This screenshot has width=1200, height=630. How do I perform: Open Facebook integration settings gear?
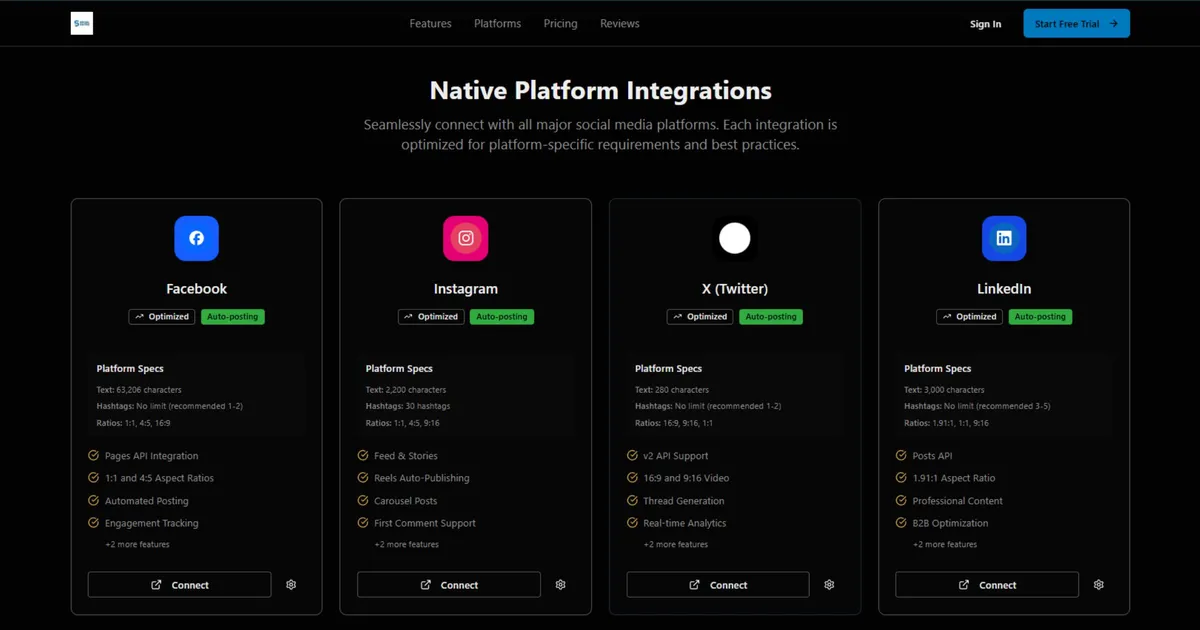pos(291,585)
